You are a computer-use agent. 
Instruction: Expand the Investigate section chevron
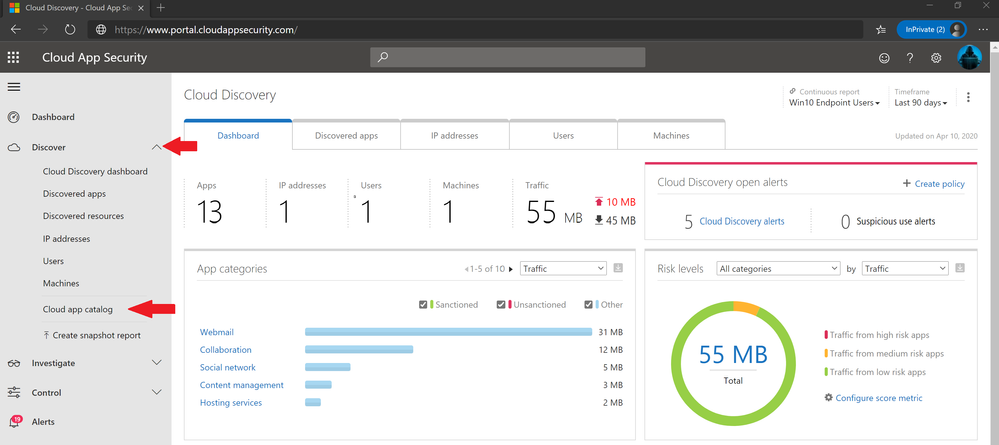click(x=157, y=363)
